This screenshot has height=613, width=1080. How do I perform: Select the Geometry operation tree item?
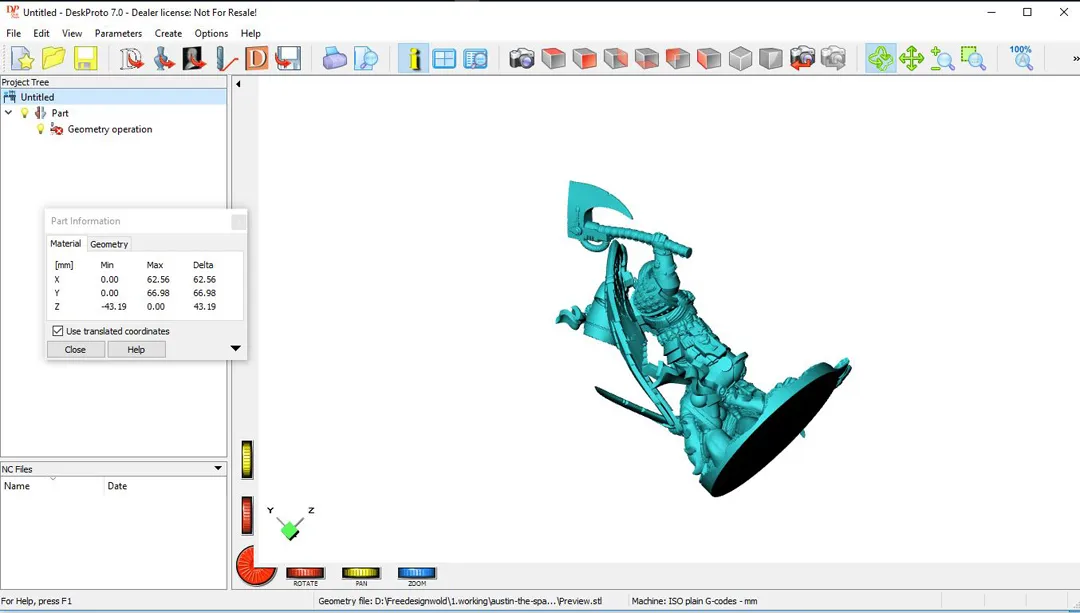(110, 129)
